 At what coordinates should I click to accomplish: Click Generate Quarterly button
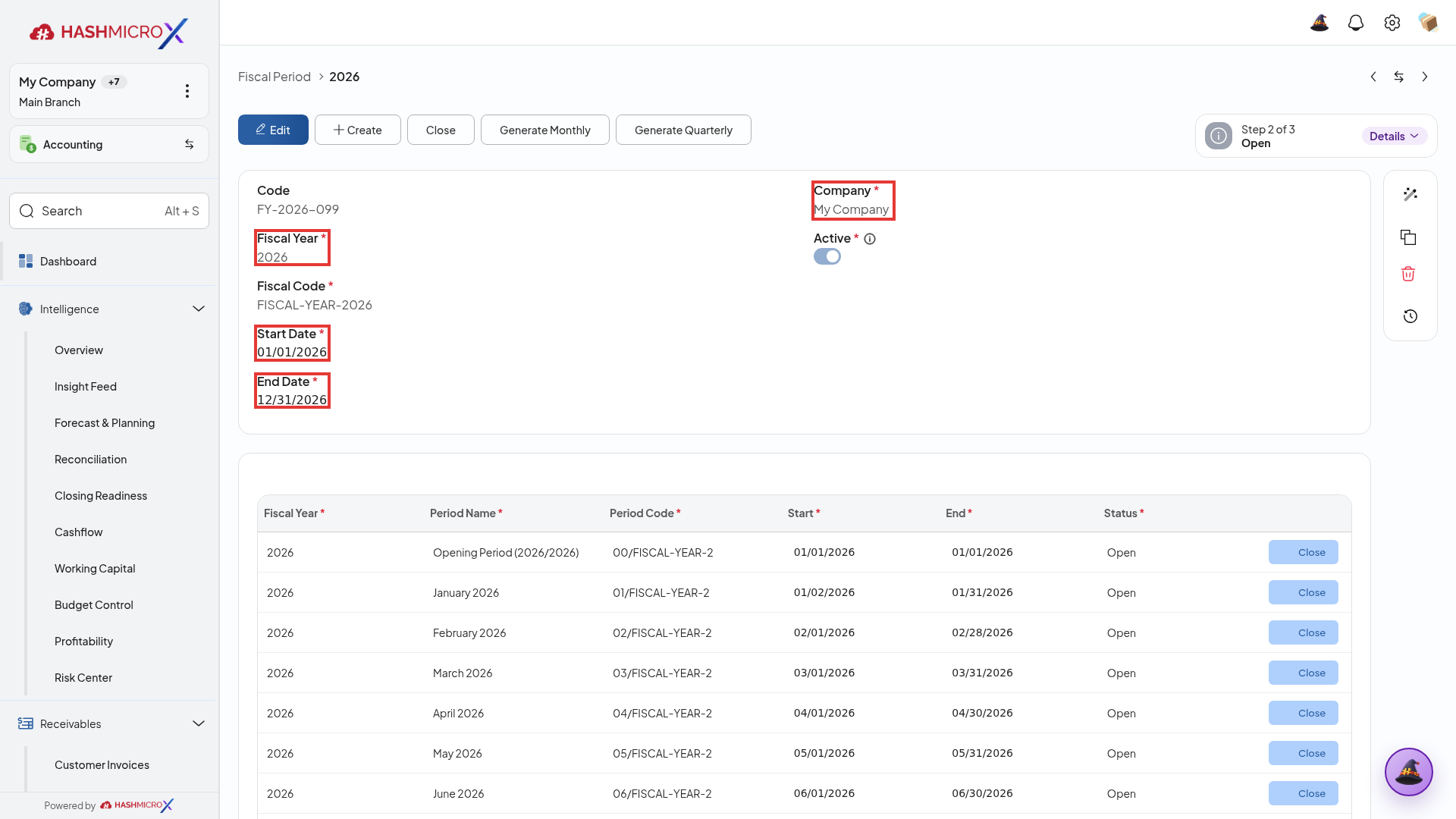pyautogui.click(x=683, y=130)
